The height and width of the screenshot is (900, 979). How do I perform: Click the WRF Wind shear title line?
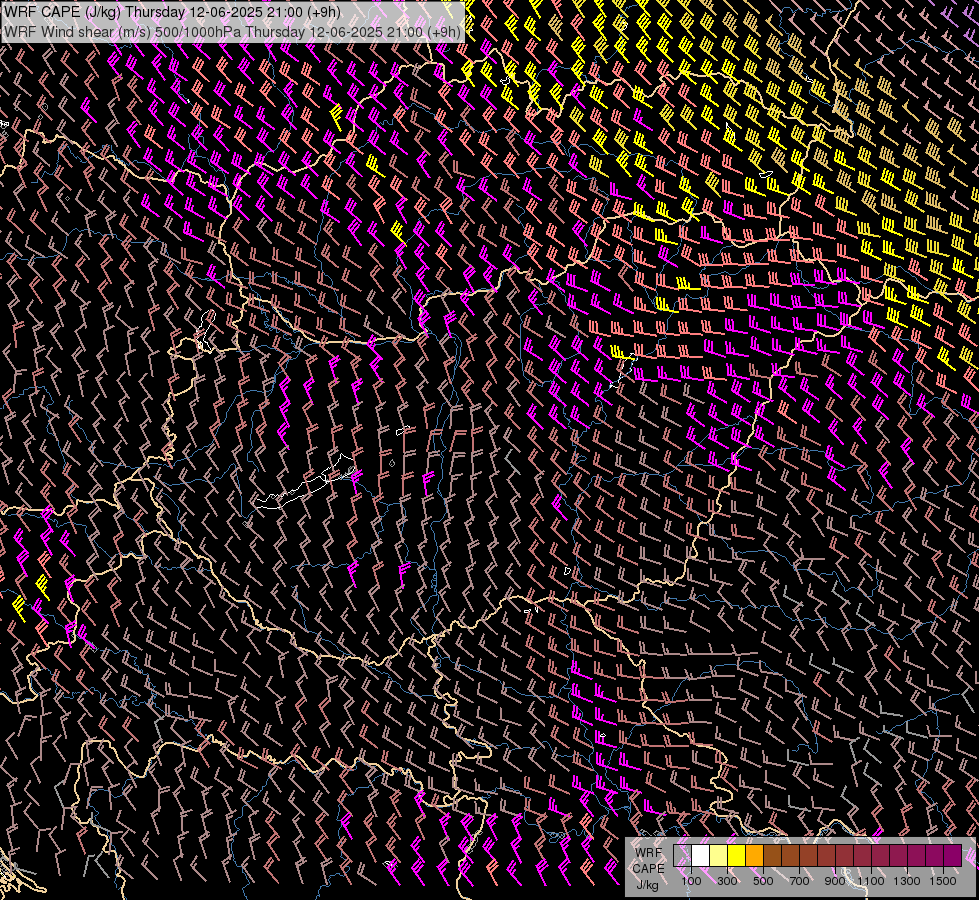(x=232, y=32)
